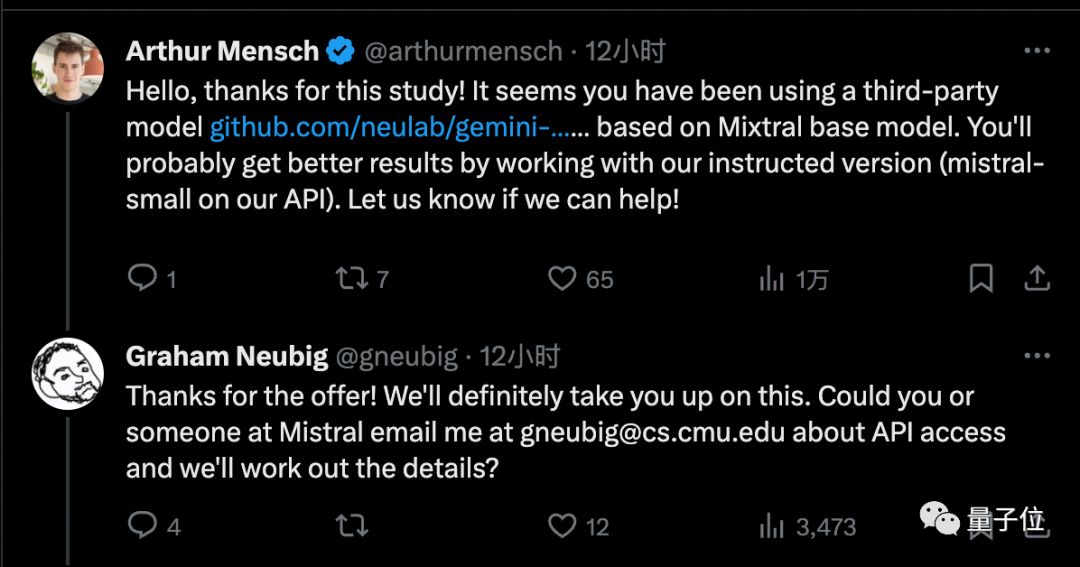Bookmark Arthur Mensch's tweet
This screenshot has width=1080, height=567.
pos(981,278)
